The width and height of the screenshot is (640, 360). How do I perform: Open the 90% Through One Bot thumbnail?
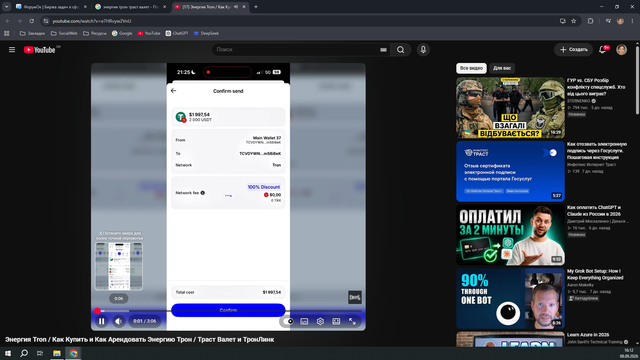510,298
